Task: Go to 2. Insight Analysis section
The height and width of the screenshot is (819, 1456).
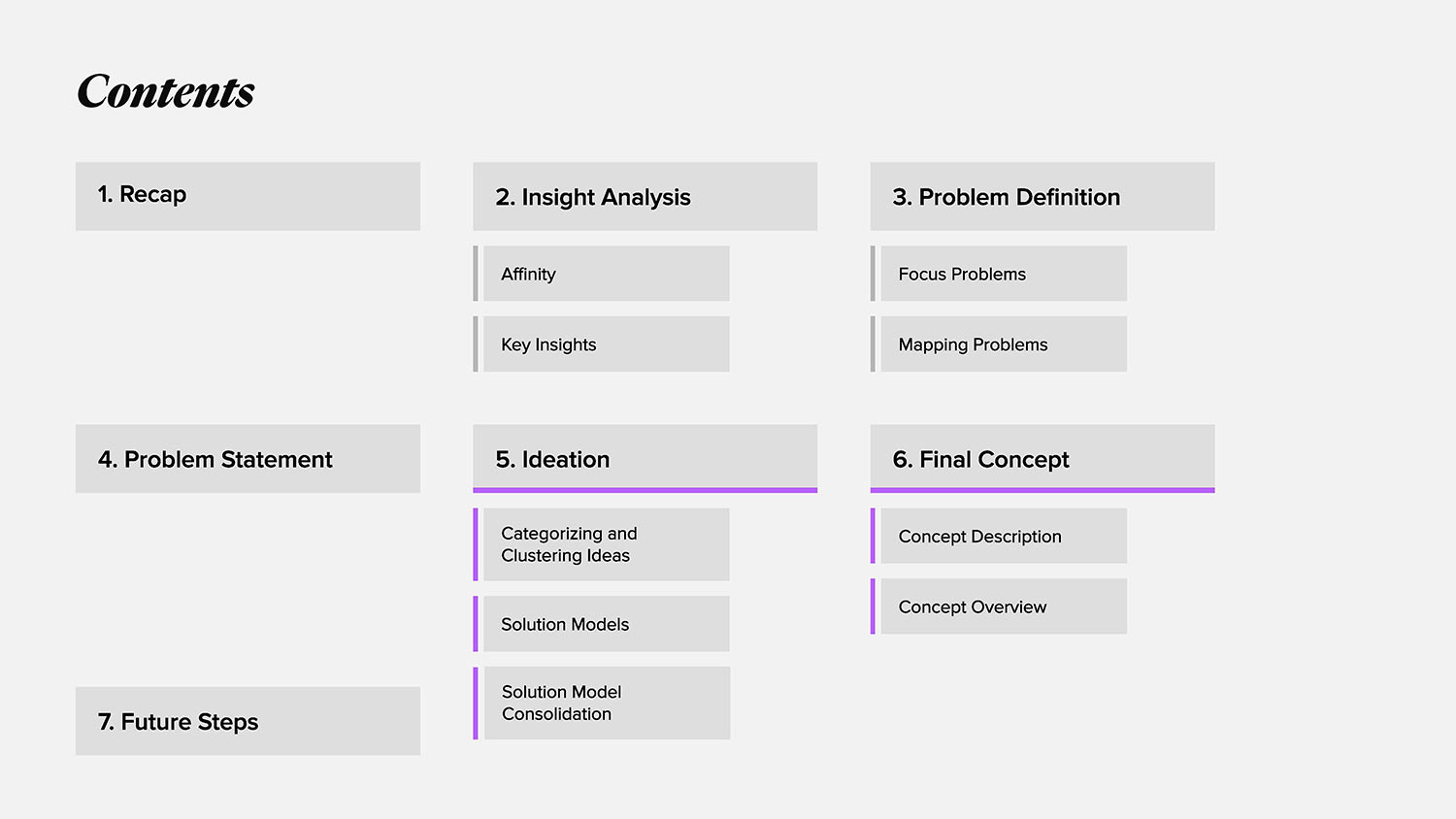Action: pos(645,196)
